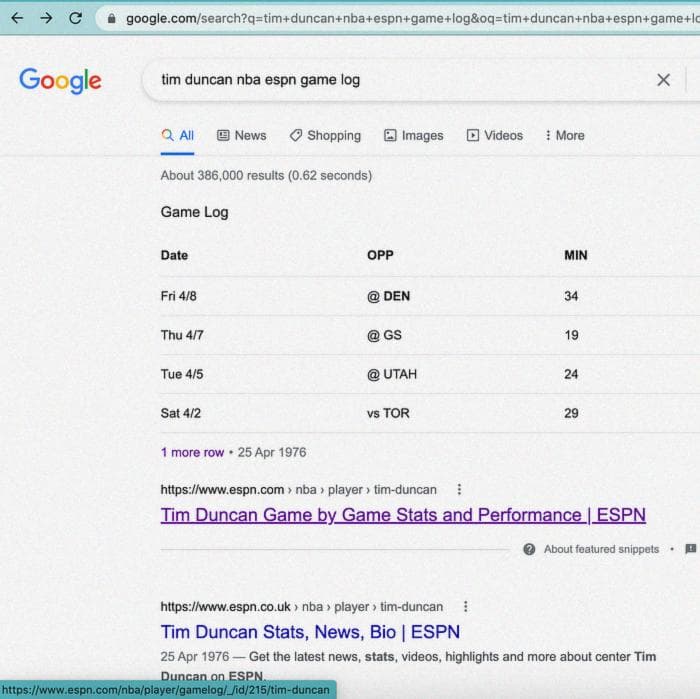Click the browser forward arrow
The width and height of the screenshot is (700, 699).
pos(46,18)
